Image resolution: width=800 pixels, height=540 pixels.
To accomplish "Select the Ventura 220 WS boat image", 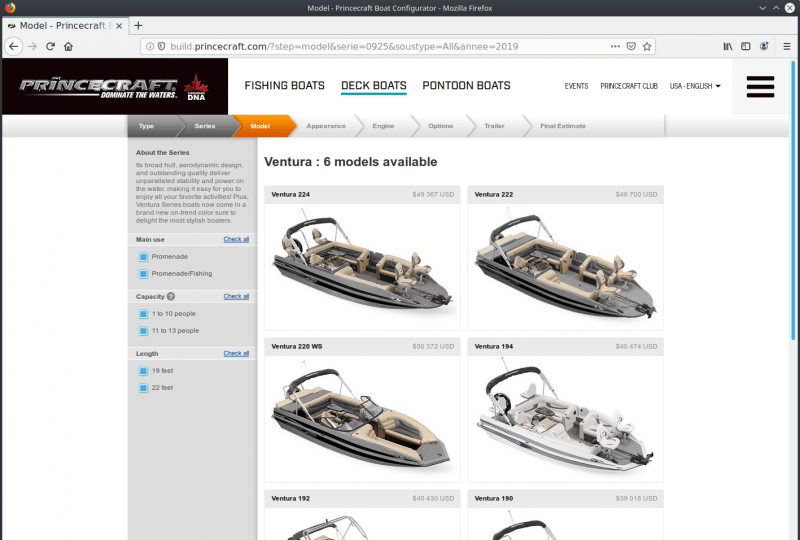I will click(x=362, y=419).
